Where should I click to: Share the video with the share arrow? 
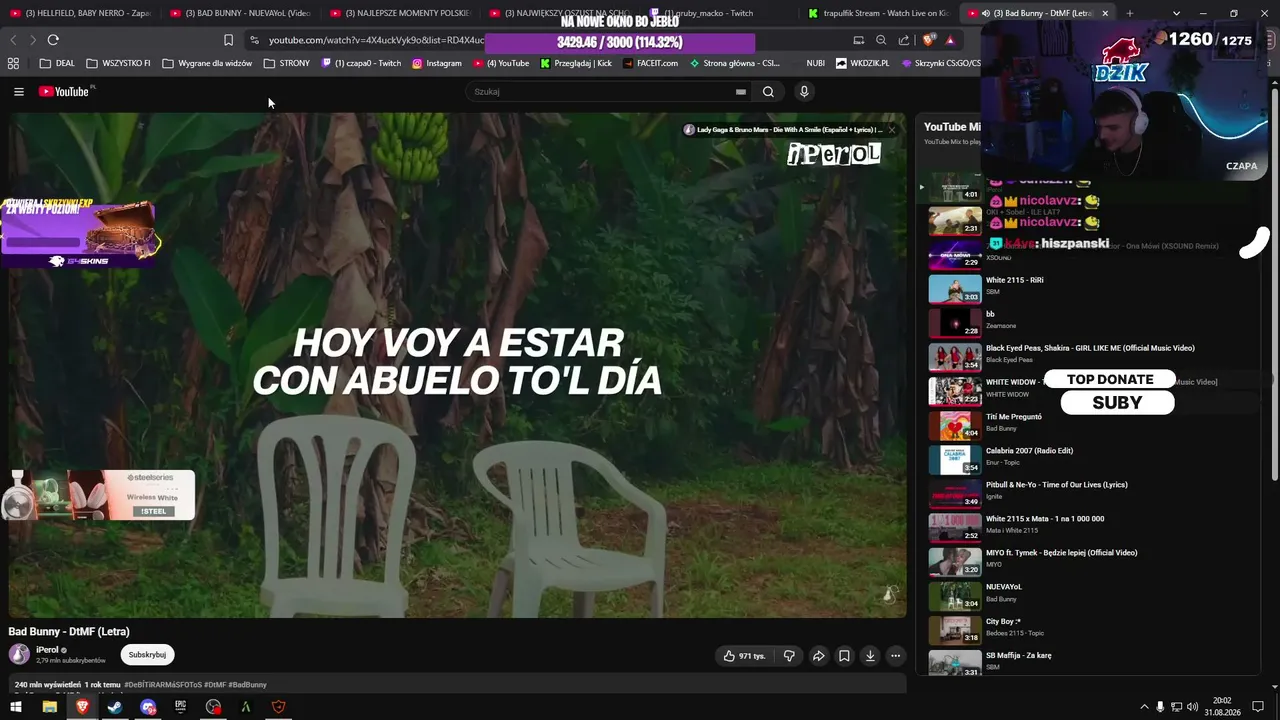coord(818,656)
